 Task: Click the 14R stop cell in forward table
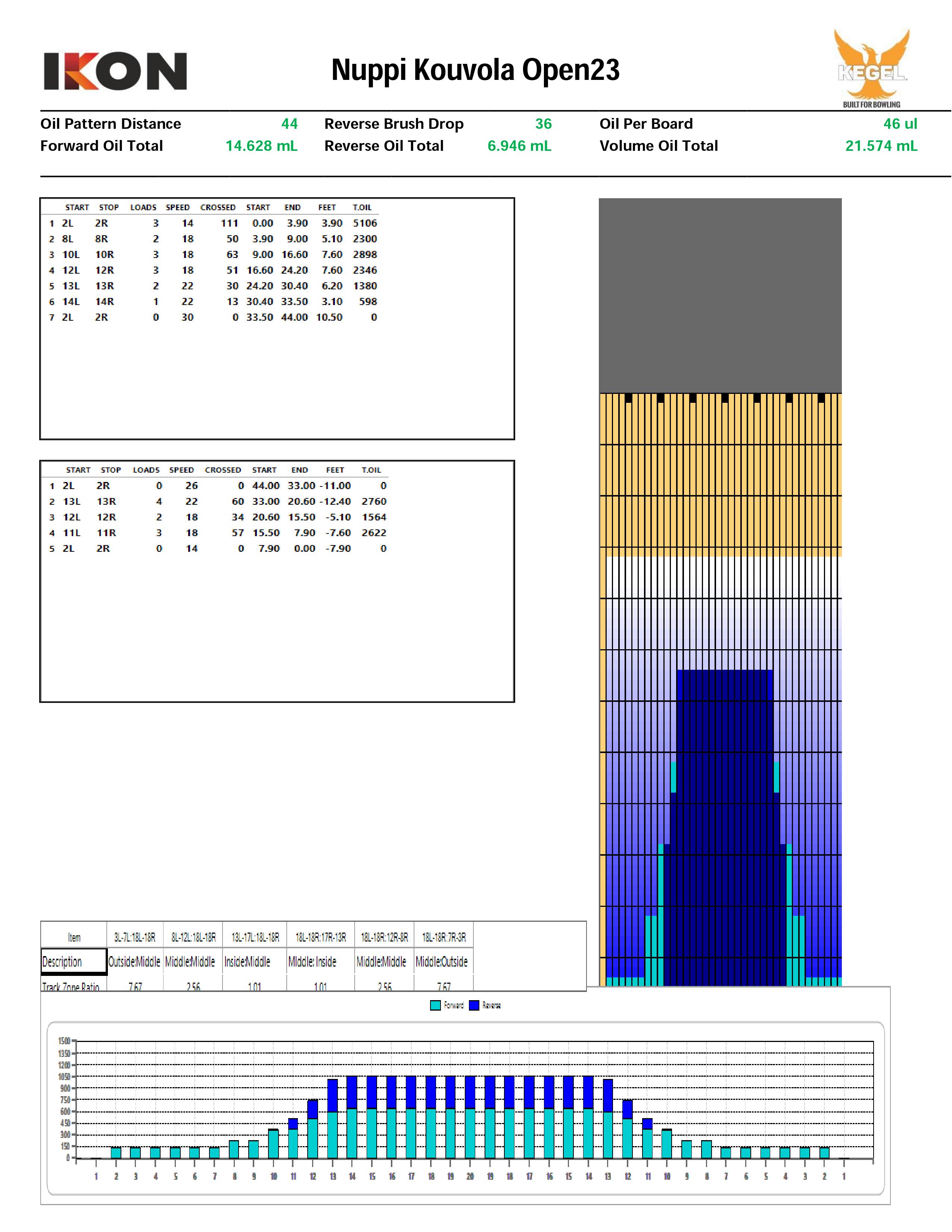(x=104, y=302)
